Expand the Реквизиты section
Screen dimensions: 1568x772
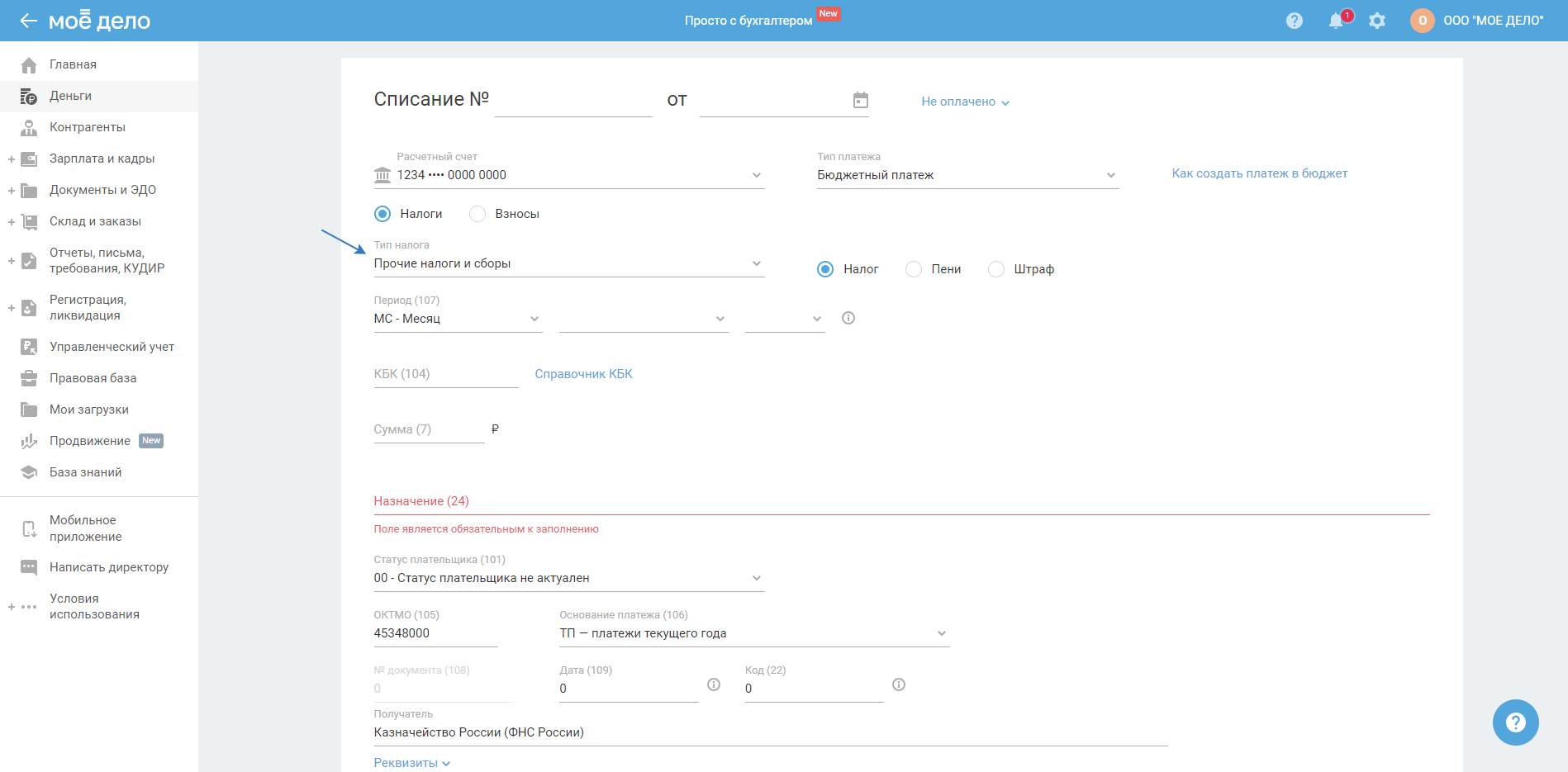coord(411,763)
